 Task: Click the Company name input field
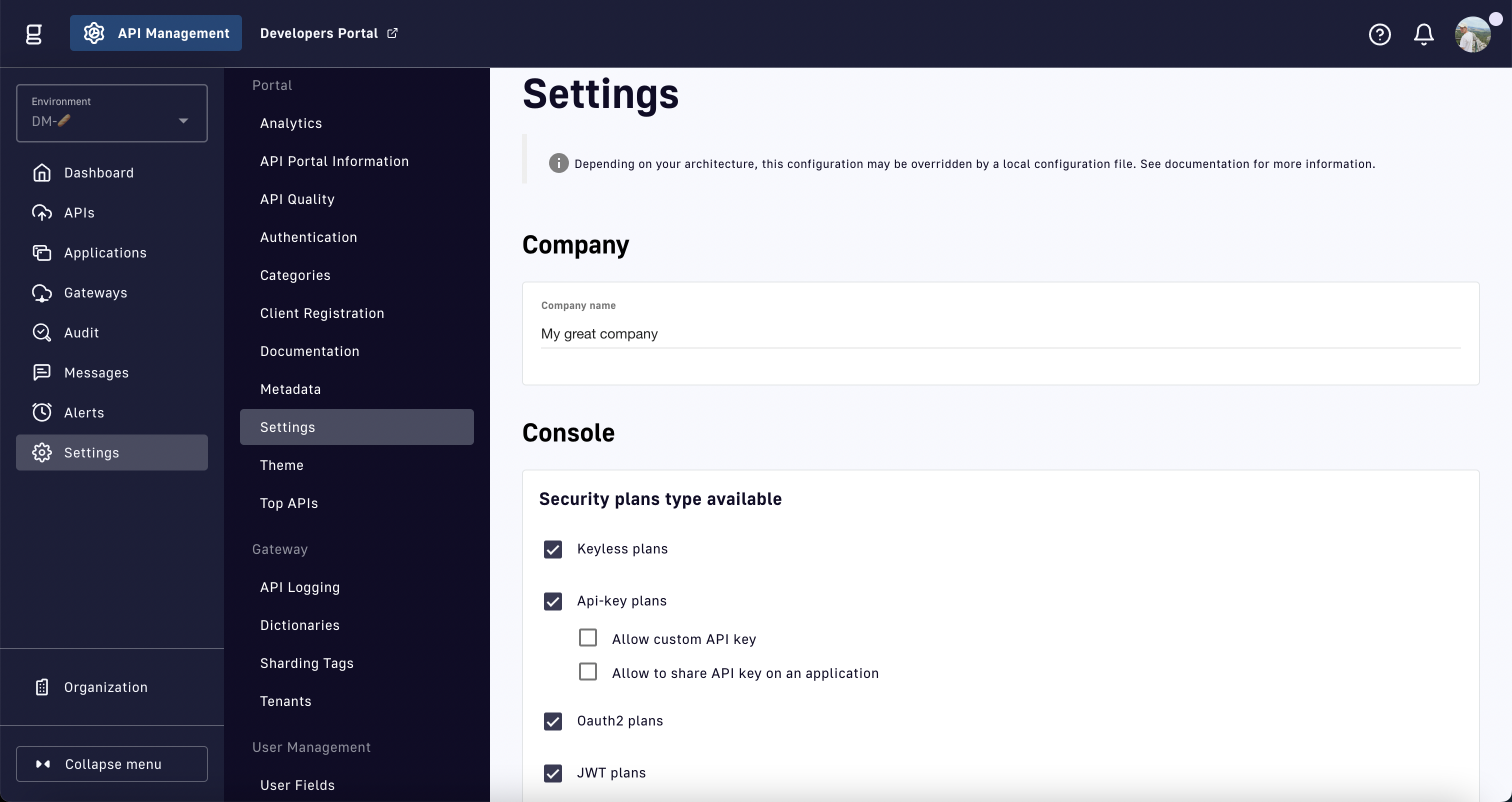point(1000,334)
